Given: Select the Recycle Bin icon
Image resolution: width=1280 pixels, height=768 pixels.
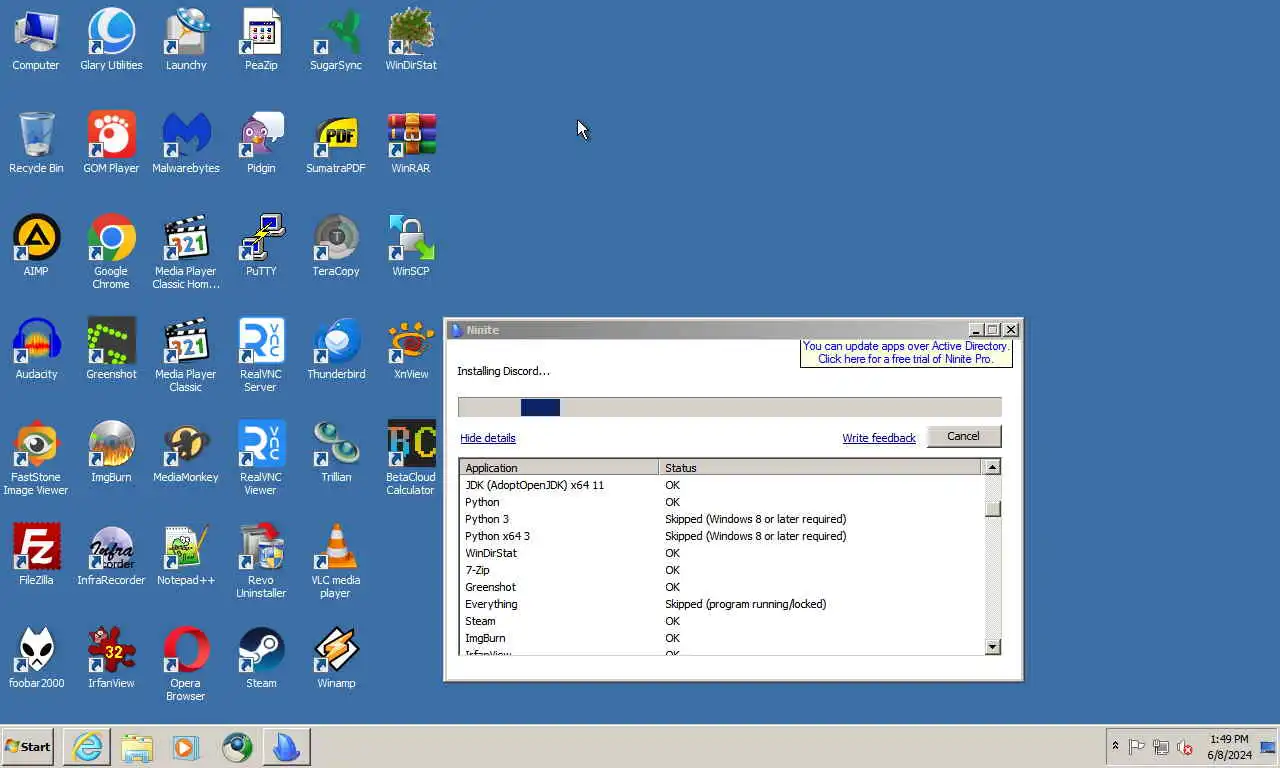Looking at the screenshot, I should [x=36, y=143].
